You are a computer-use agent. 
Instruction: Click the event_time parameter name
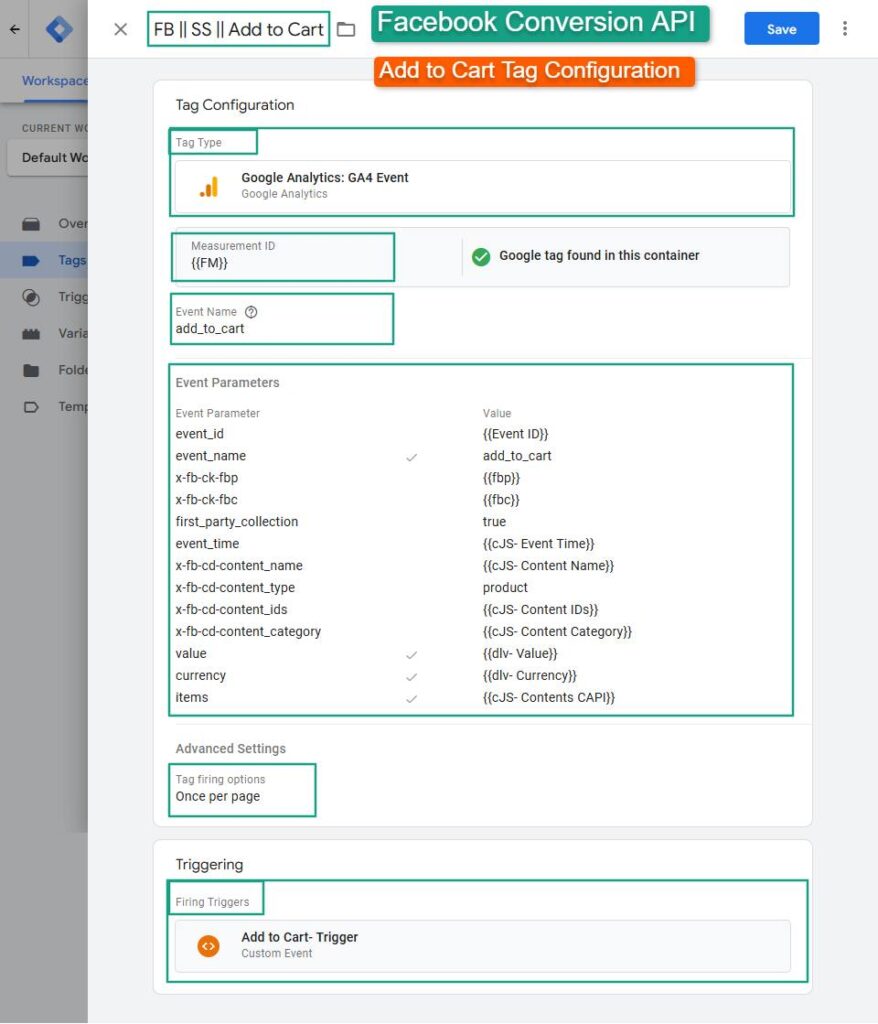tap(207, 544)
